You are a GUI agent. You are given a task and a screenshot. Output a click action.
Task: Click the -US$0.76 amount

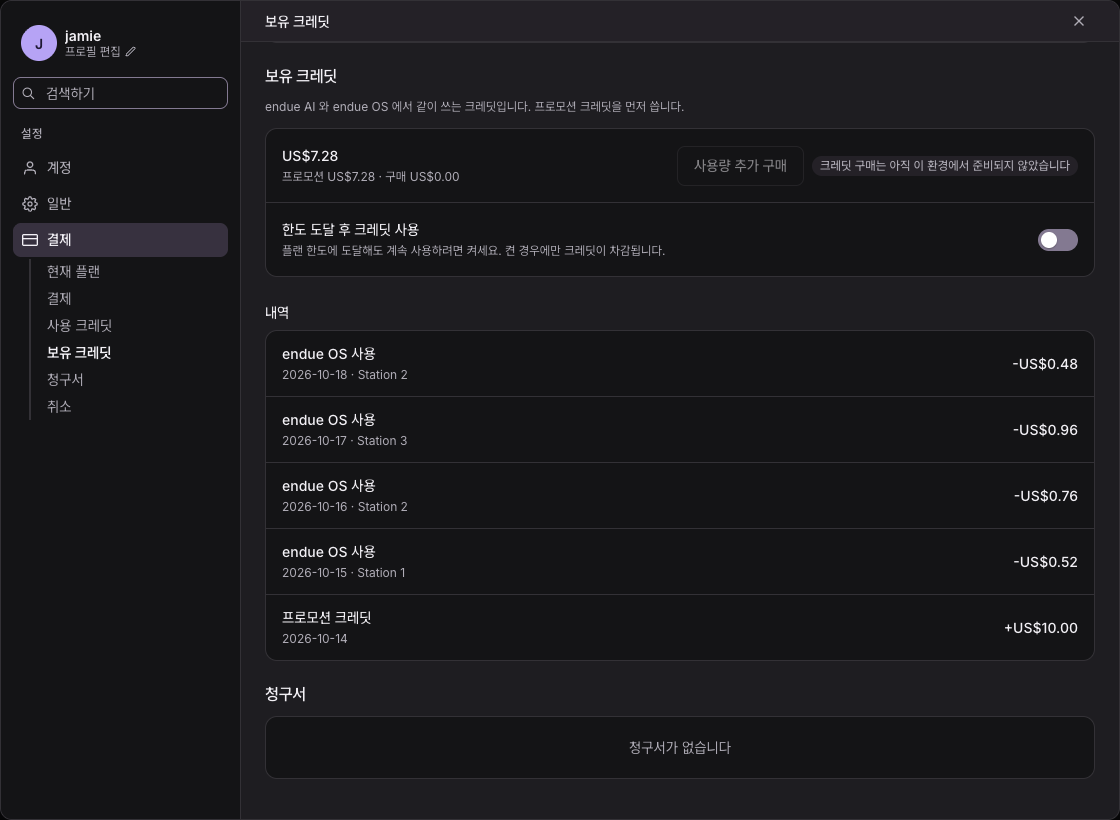point(1046,496)
